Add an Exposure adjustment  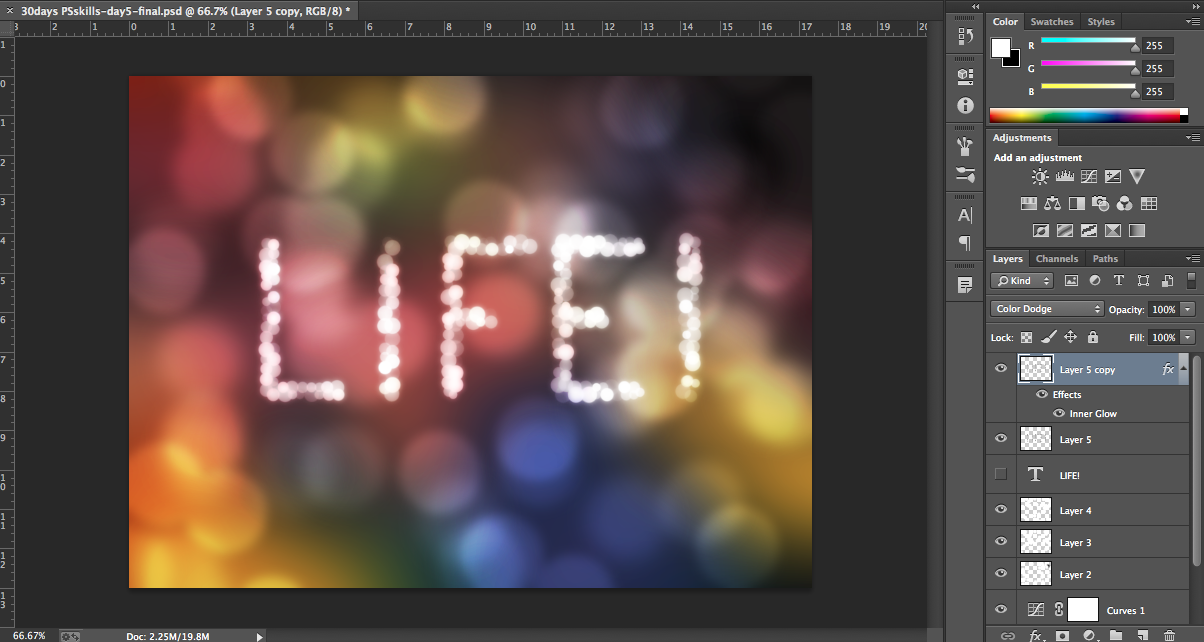pos(1112,177)
